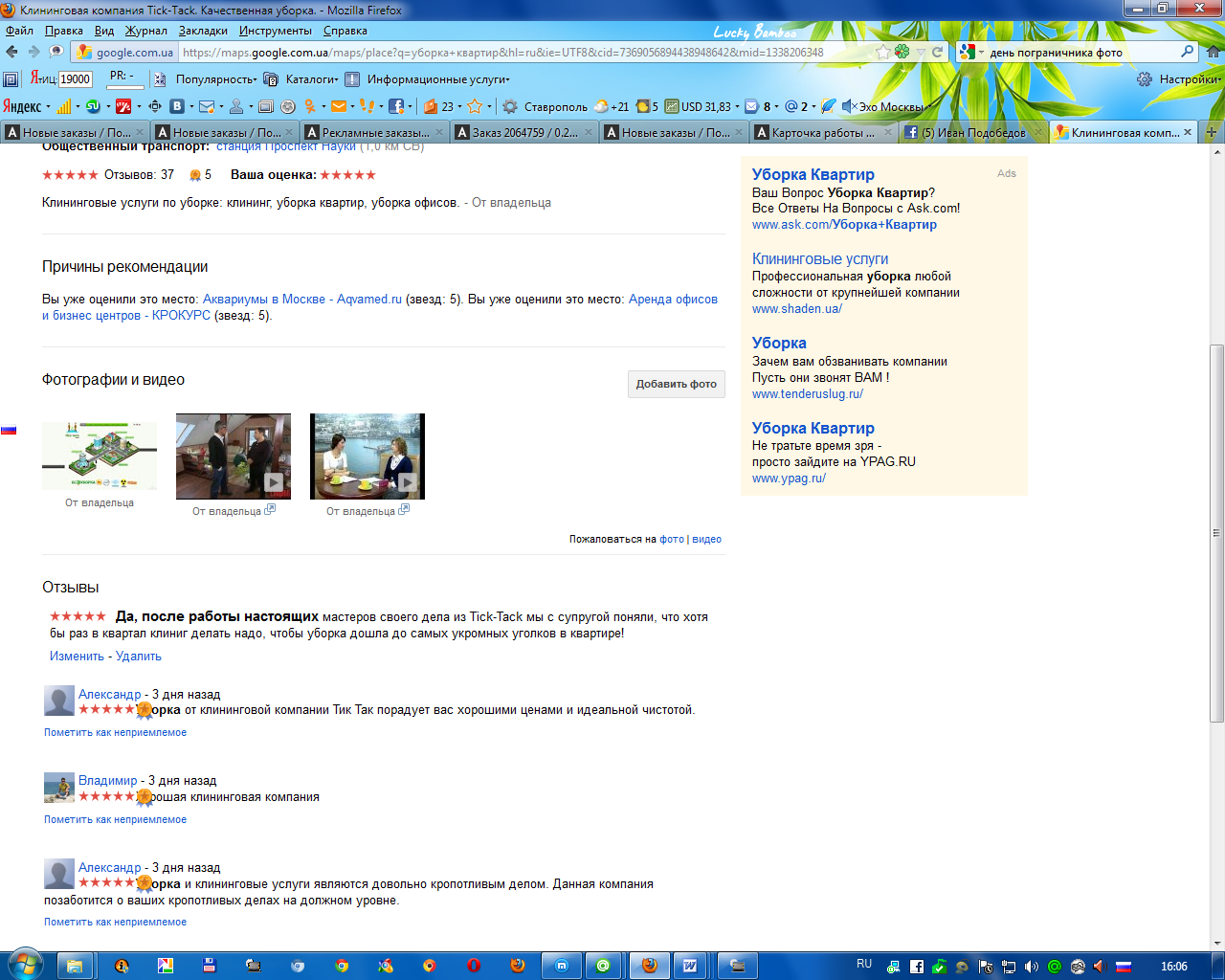Click the mail.ru @ icon showing 2
The image size is (1225, 980).
(791, 106)
